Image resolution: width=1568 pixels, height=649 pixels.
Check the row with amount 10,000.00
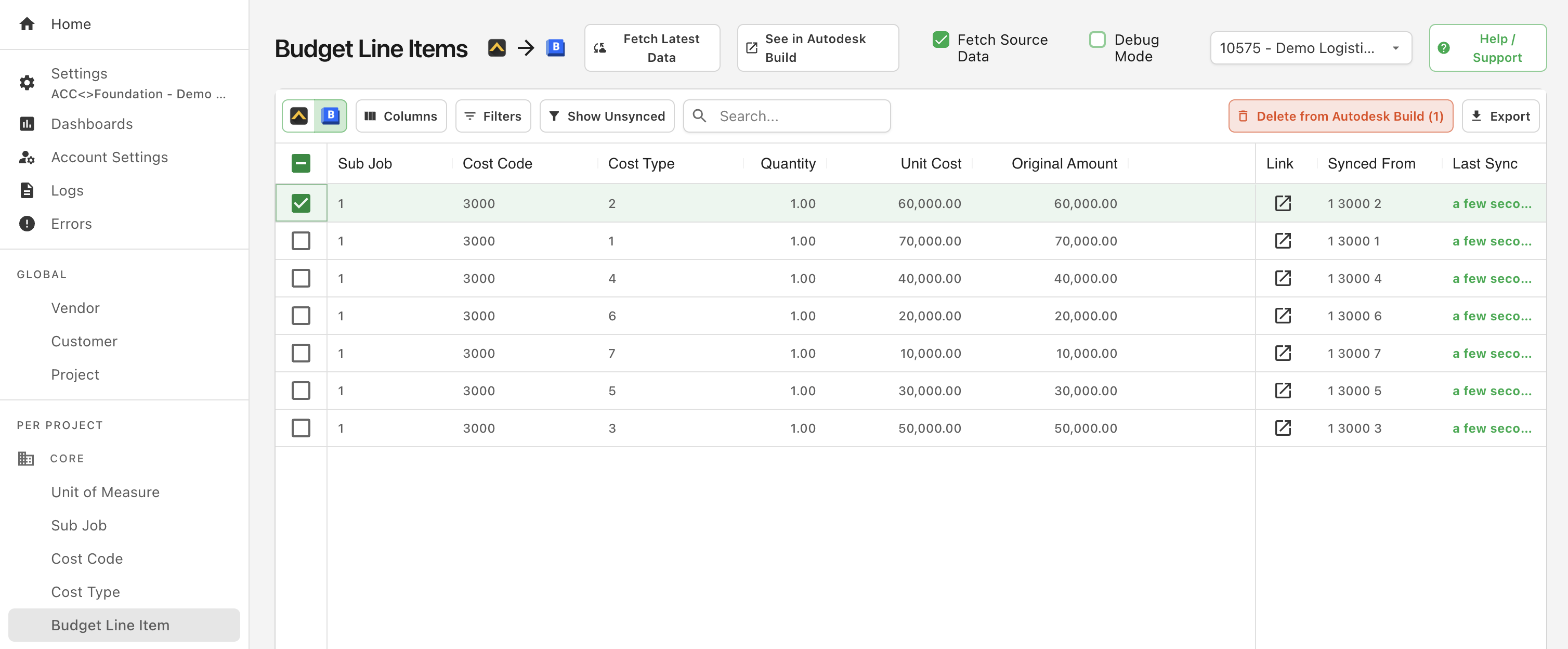300,353
